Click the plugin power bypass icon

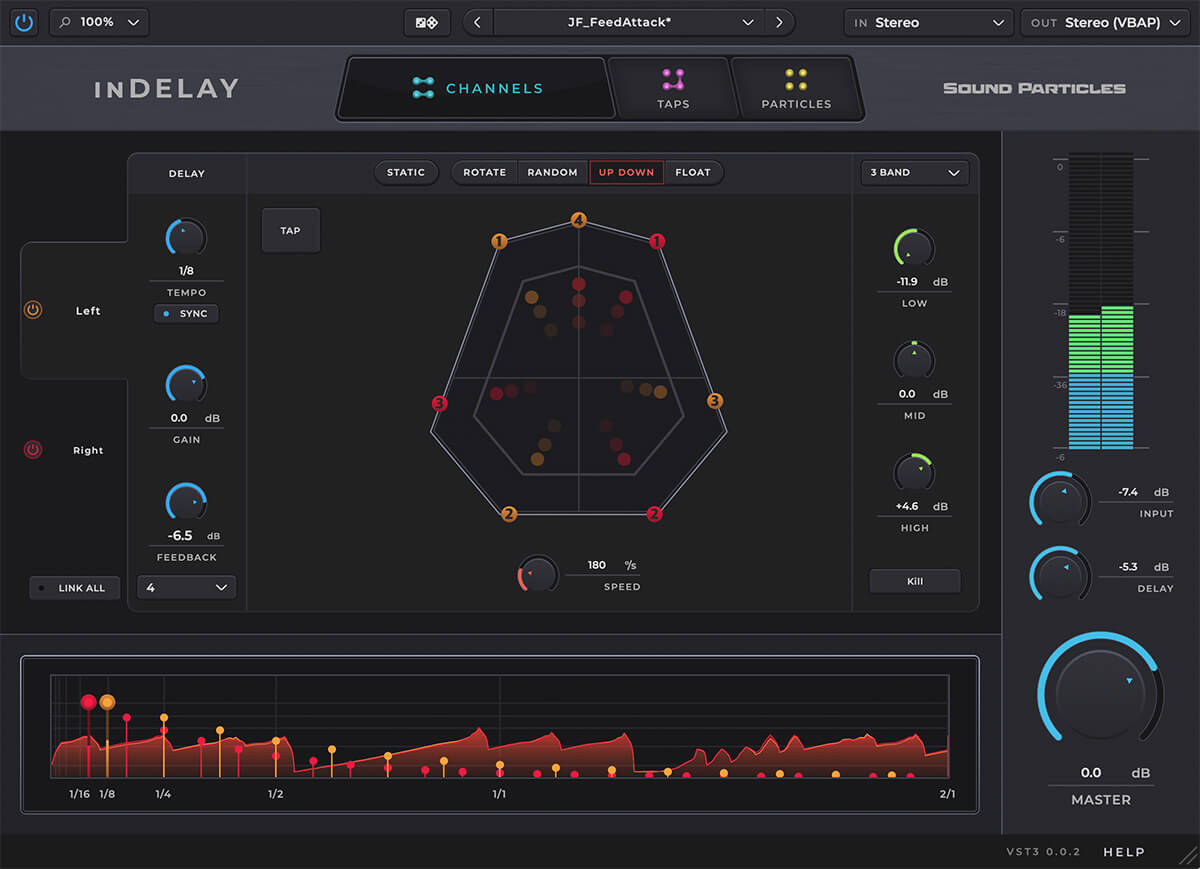[24, 22]
